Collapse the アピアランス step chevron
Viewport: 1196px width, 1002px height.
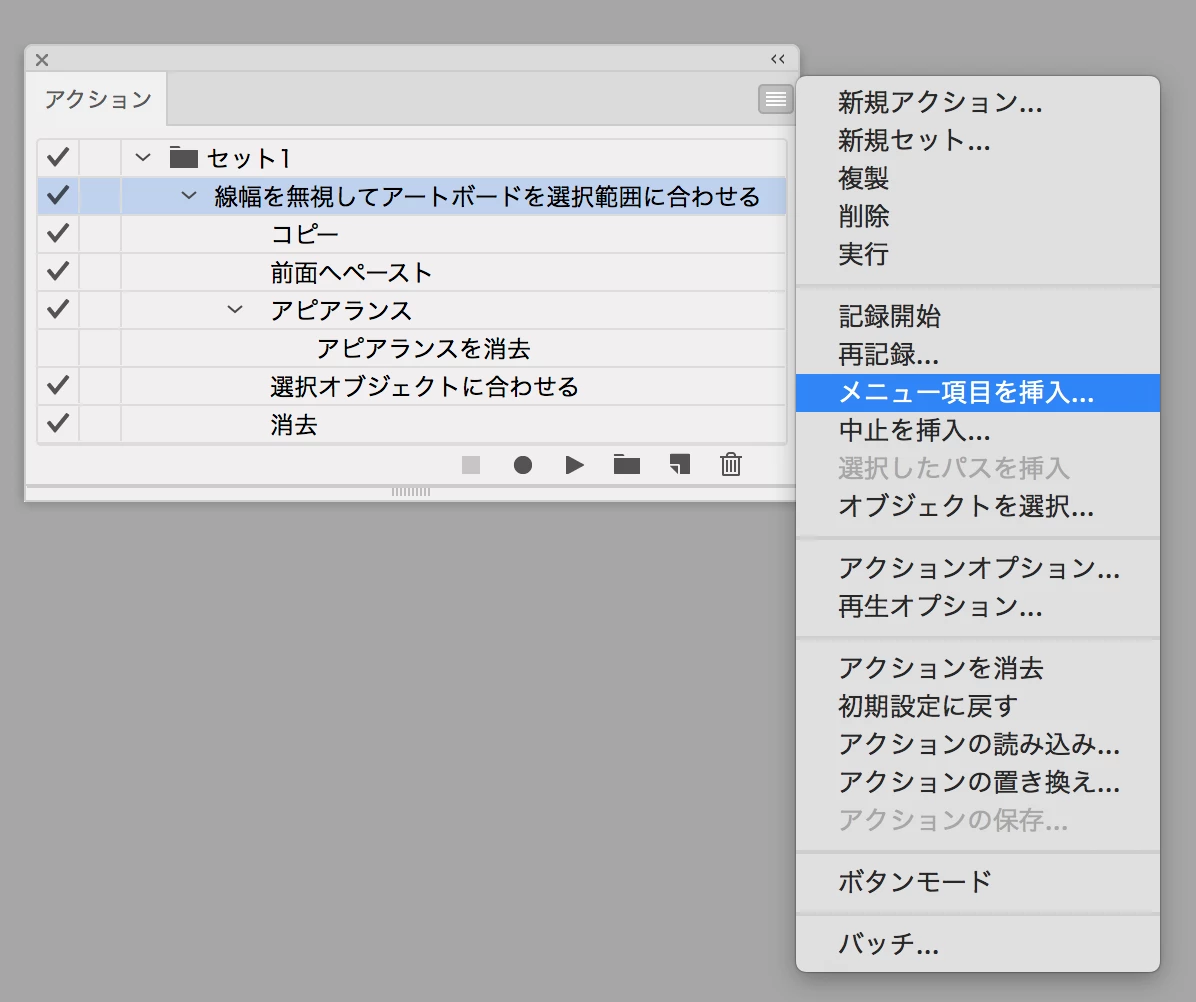pos(235,310)
